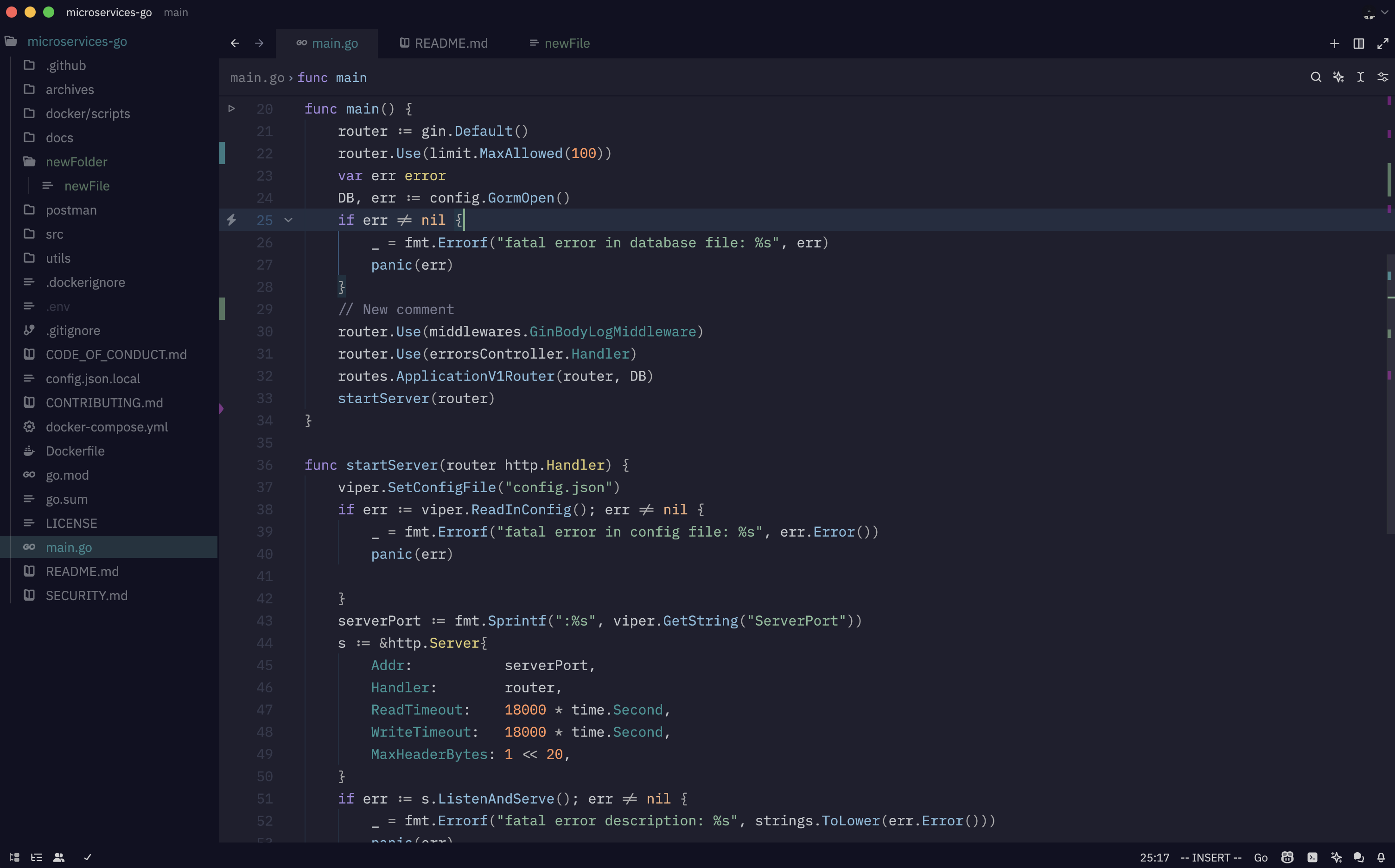Open buffer search magnifier in editor toolbar
Image resolution: width=1395 pixels, height=868 pixels.
[1316, 77]
